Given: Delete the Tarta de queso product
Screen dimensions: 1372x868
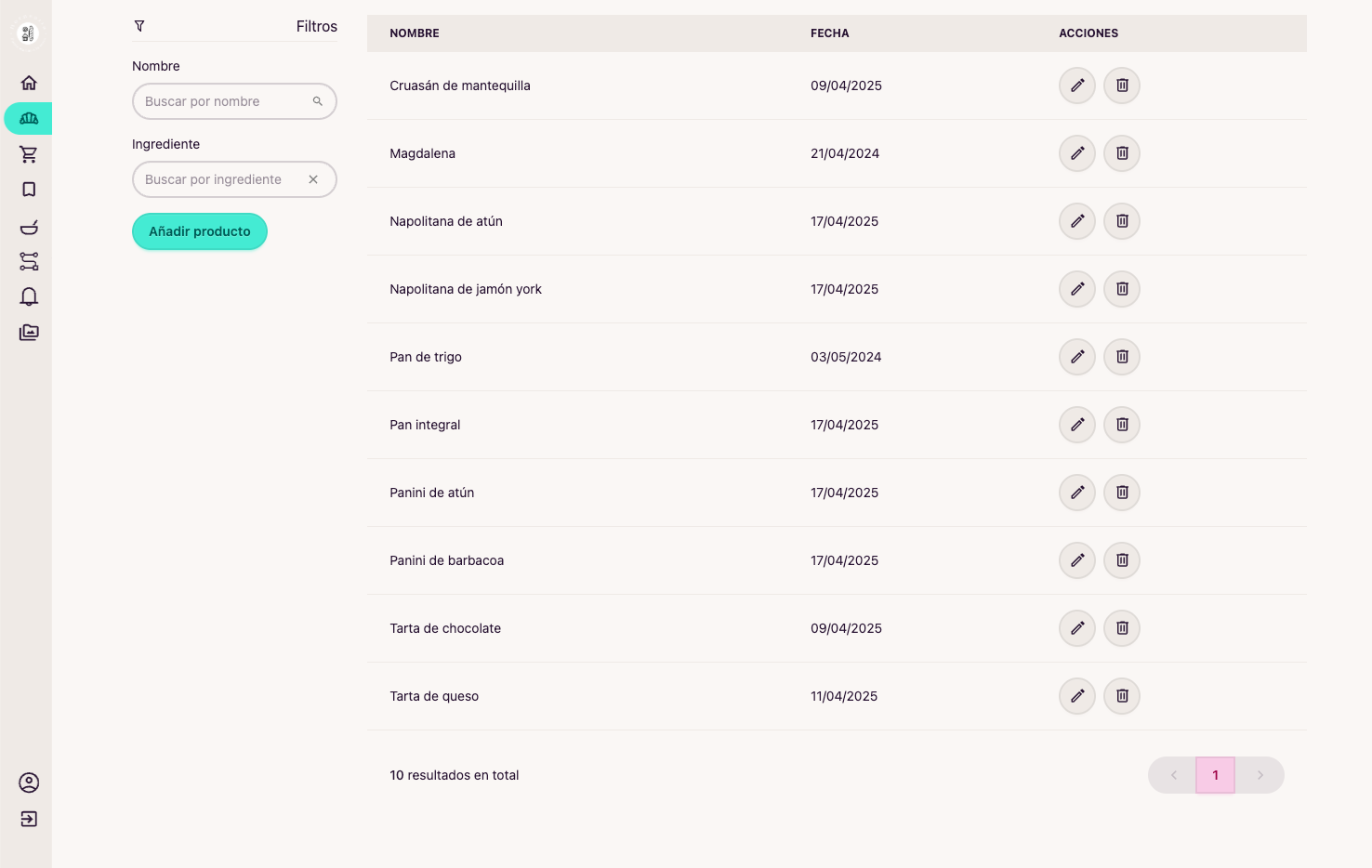Looking at the screenshot, I should pos(1121,696).
